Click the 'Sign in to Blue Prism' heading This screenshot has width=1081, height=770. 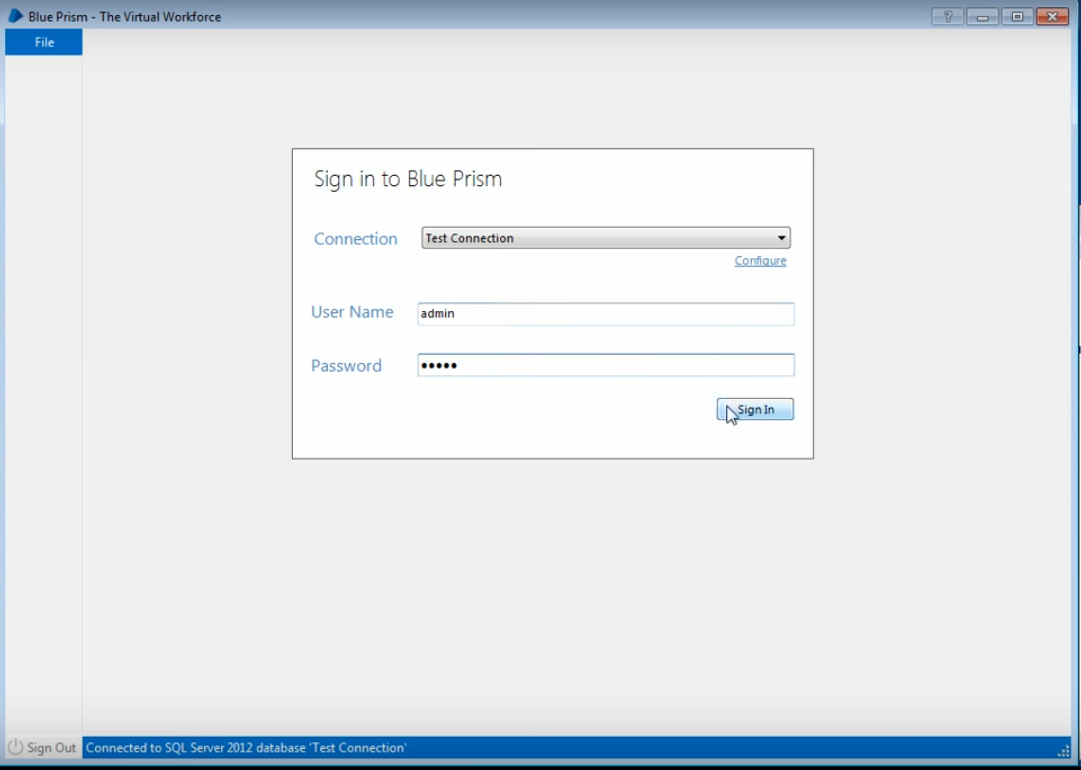408,179
